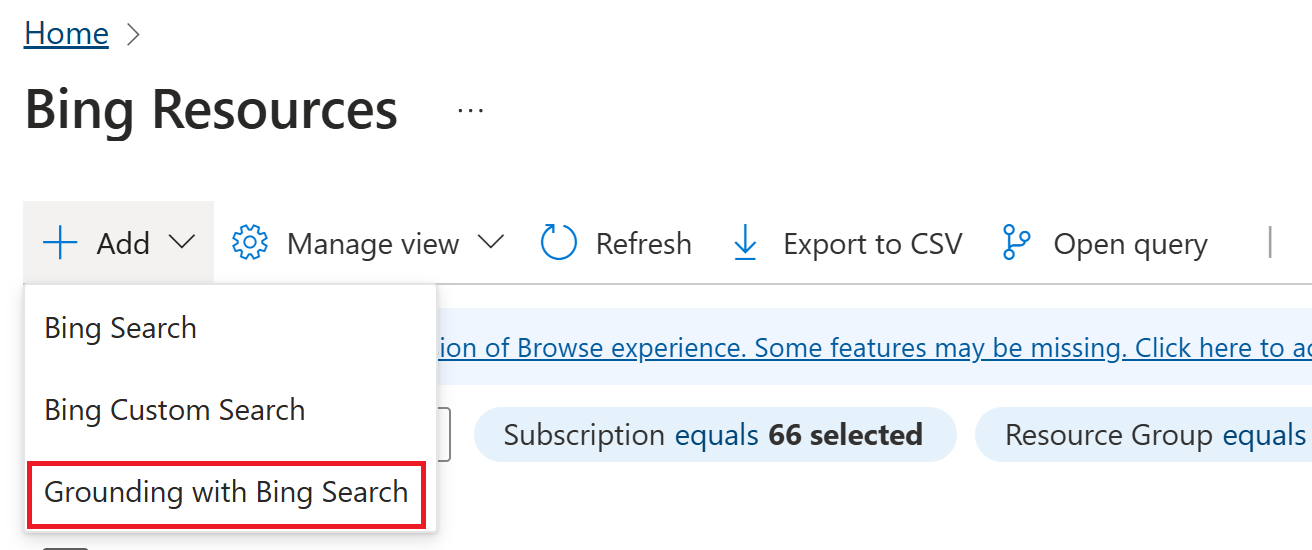Edit the Subscription equals 66 selected filter
This screenshot has width=1312, height=550.
[715, 435]
